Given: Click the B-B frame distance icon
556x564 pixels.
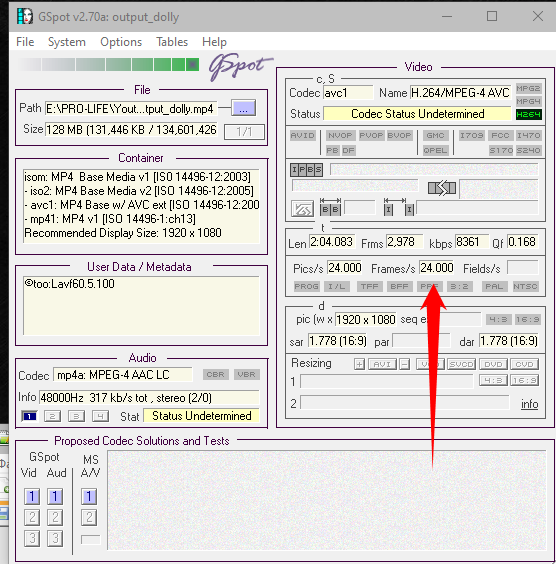Looking at the screenshot, I should 331,206.
